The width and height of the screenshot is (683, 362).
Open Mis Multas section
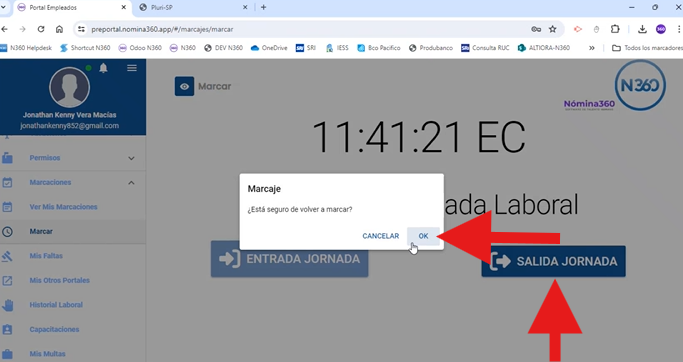(x=47, y=354)
